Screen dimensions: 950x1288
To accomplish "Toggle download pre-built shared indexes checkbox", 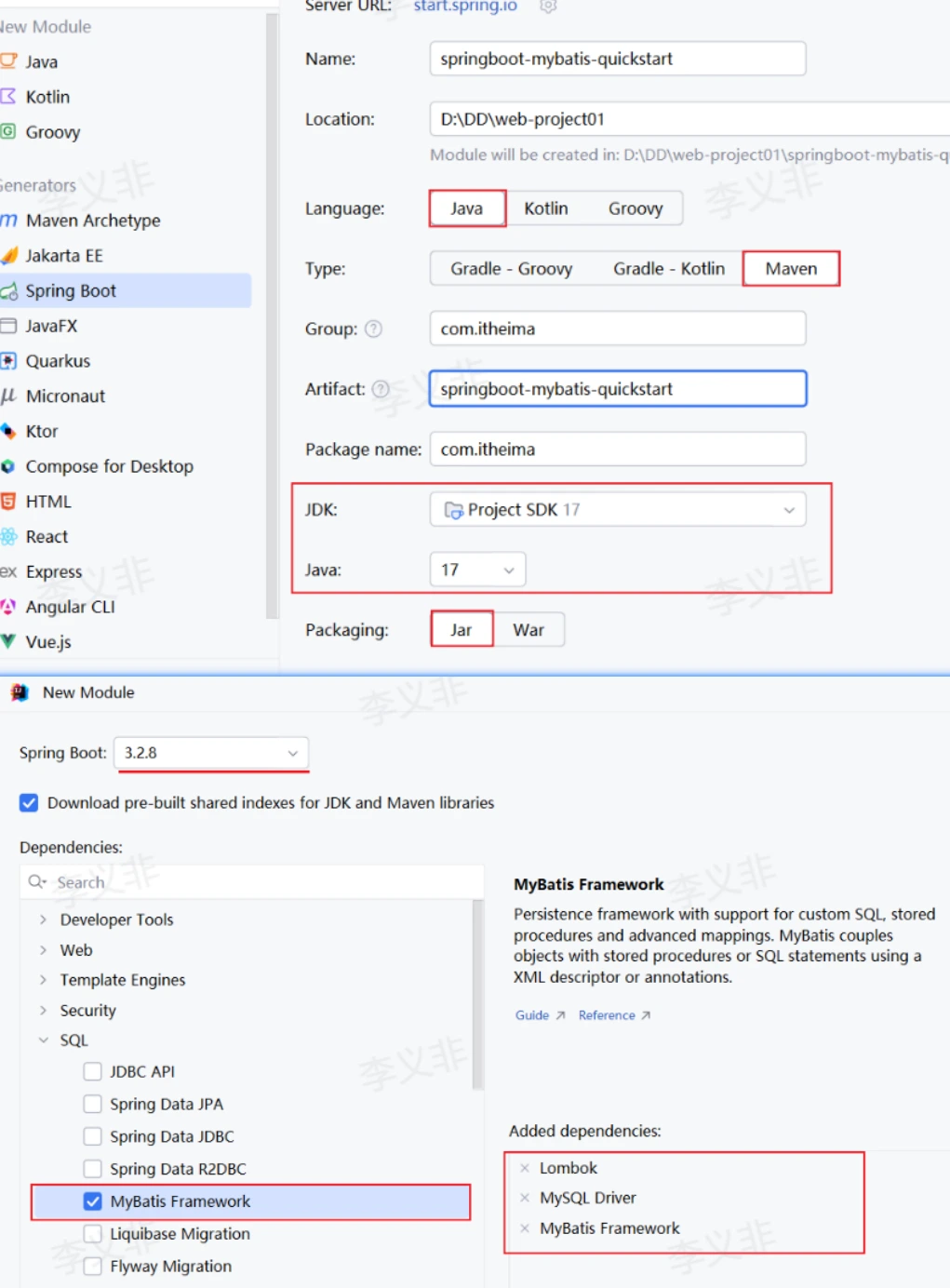I will (x=29, y=803).
